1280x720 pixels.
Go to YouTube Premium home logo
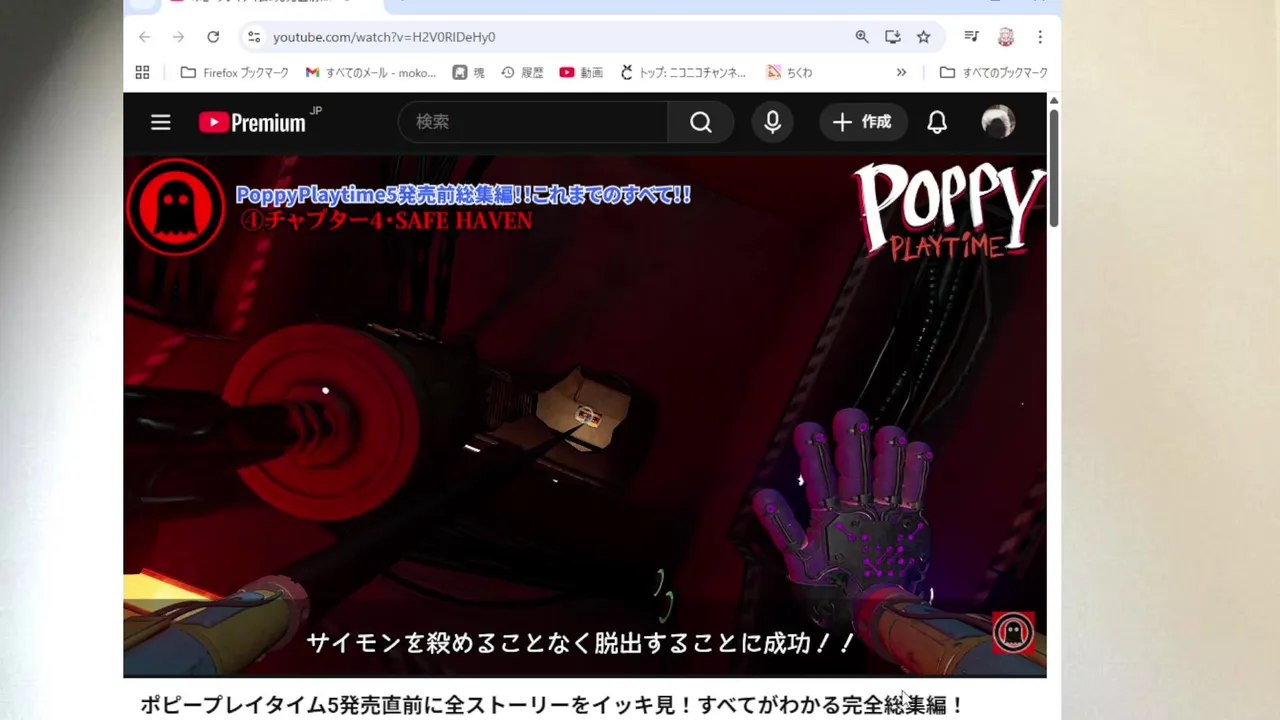(x=254, y=122)
